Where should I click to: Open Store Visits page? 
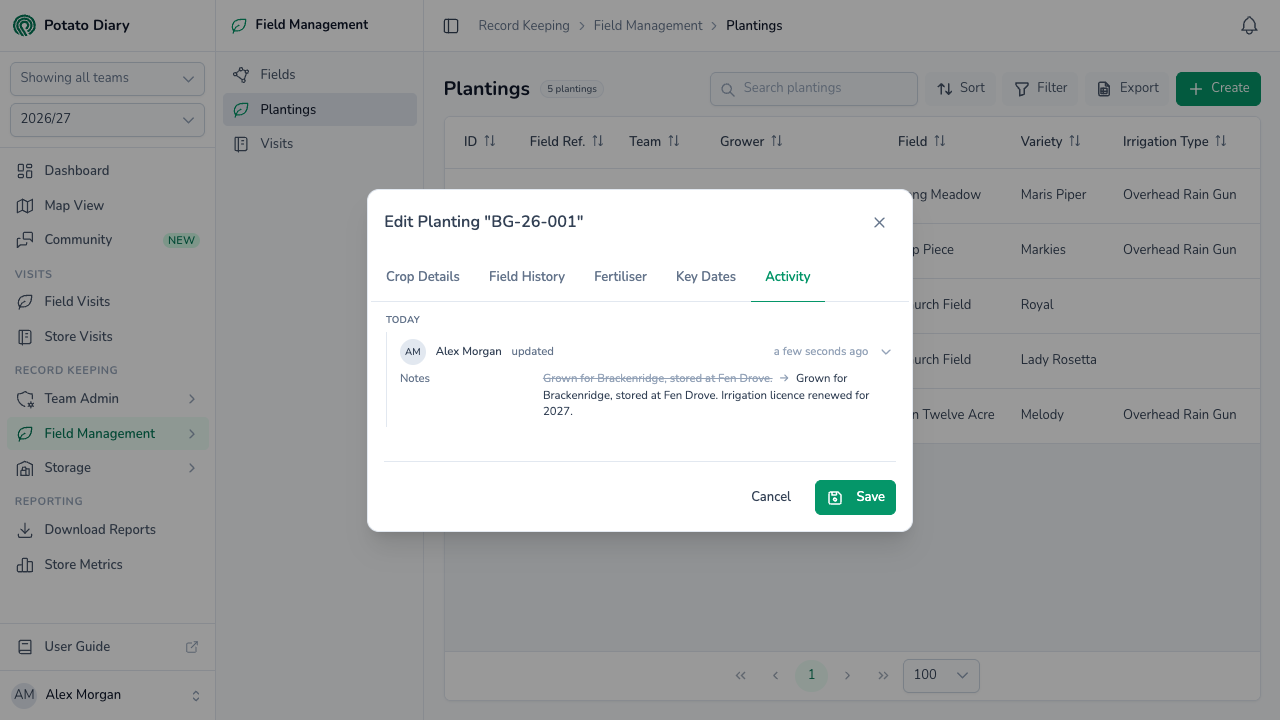pyautogui.click(x=108, y=337)
